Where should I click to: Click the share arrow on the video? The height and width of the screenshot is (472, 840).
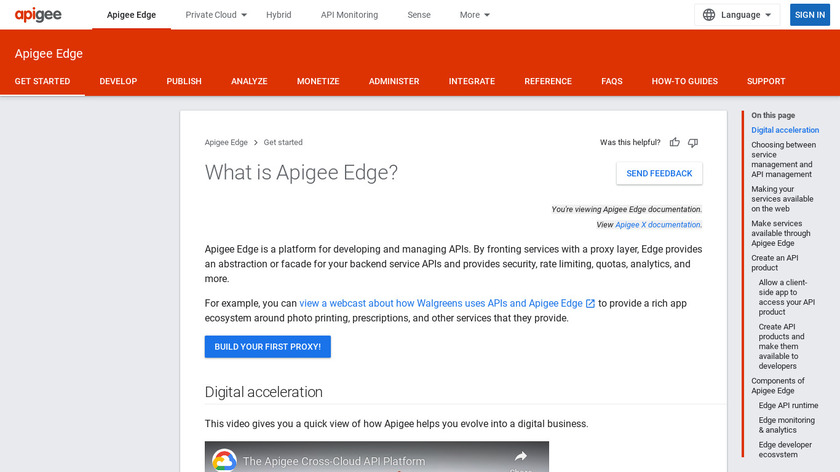pyautogui.click(x=520, y=456)
